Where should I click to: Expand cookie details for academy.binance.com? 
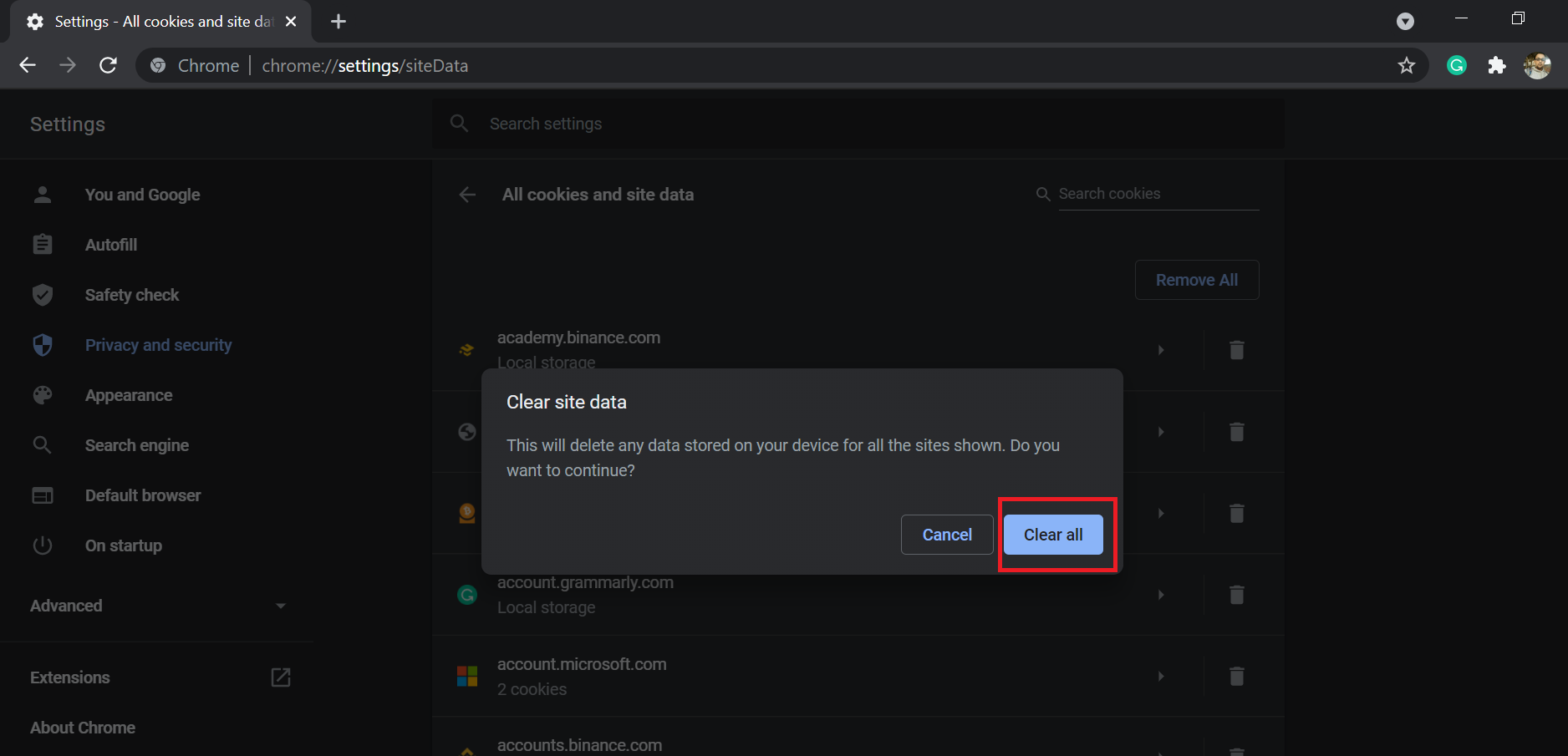1160,350
